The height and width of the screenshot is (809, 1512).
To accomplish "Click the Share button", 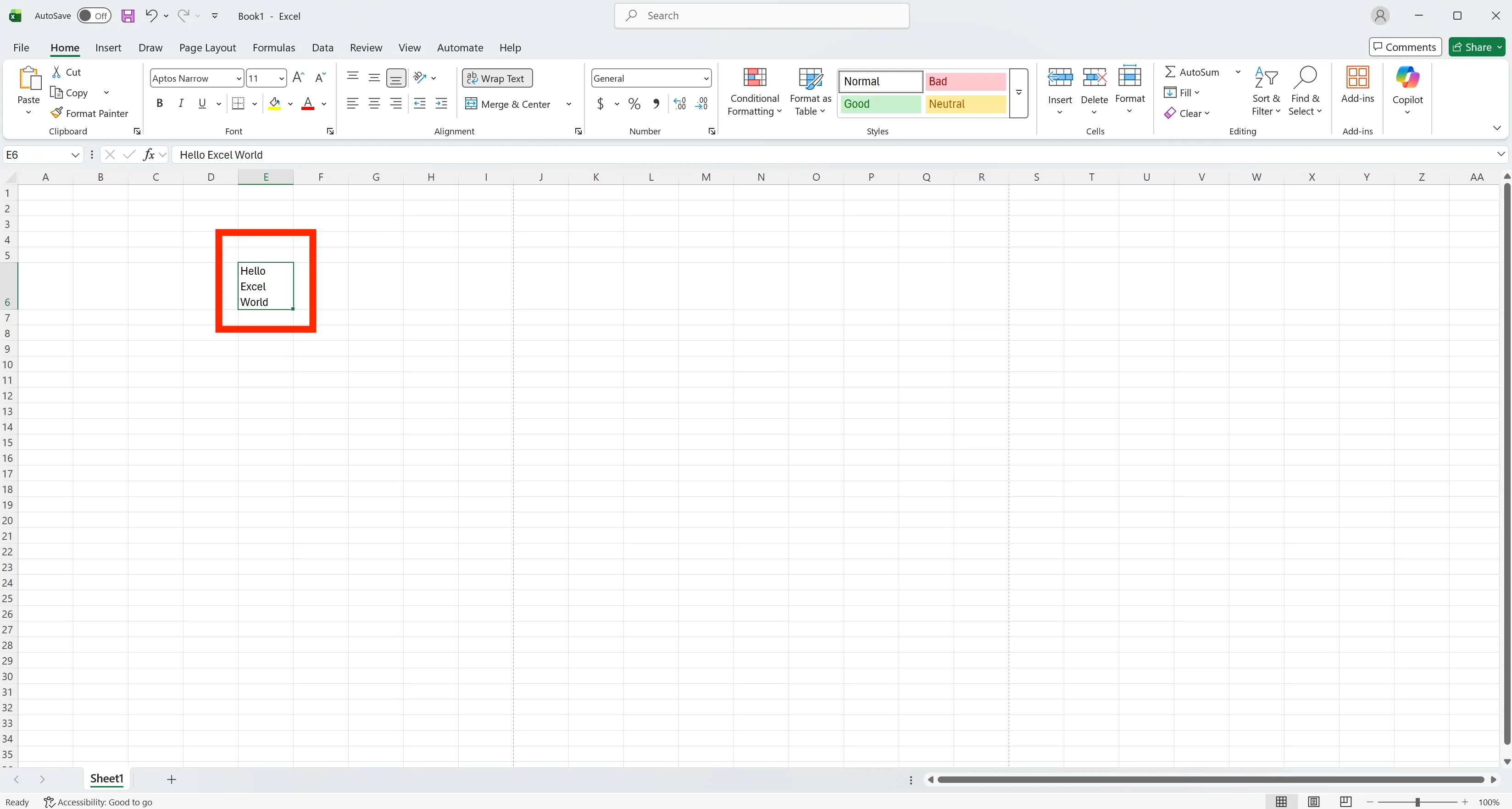I will coord(1476,47).
